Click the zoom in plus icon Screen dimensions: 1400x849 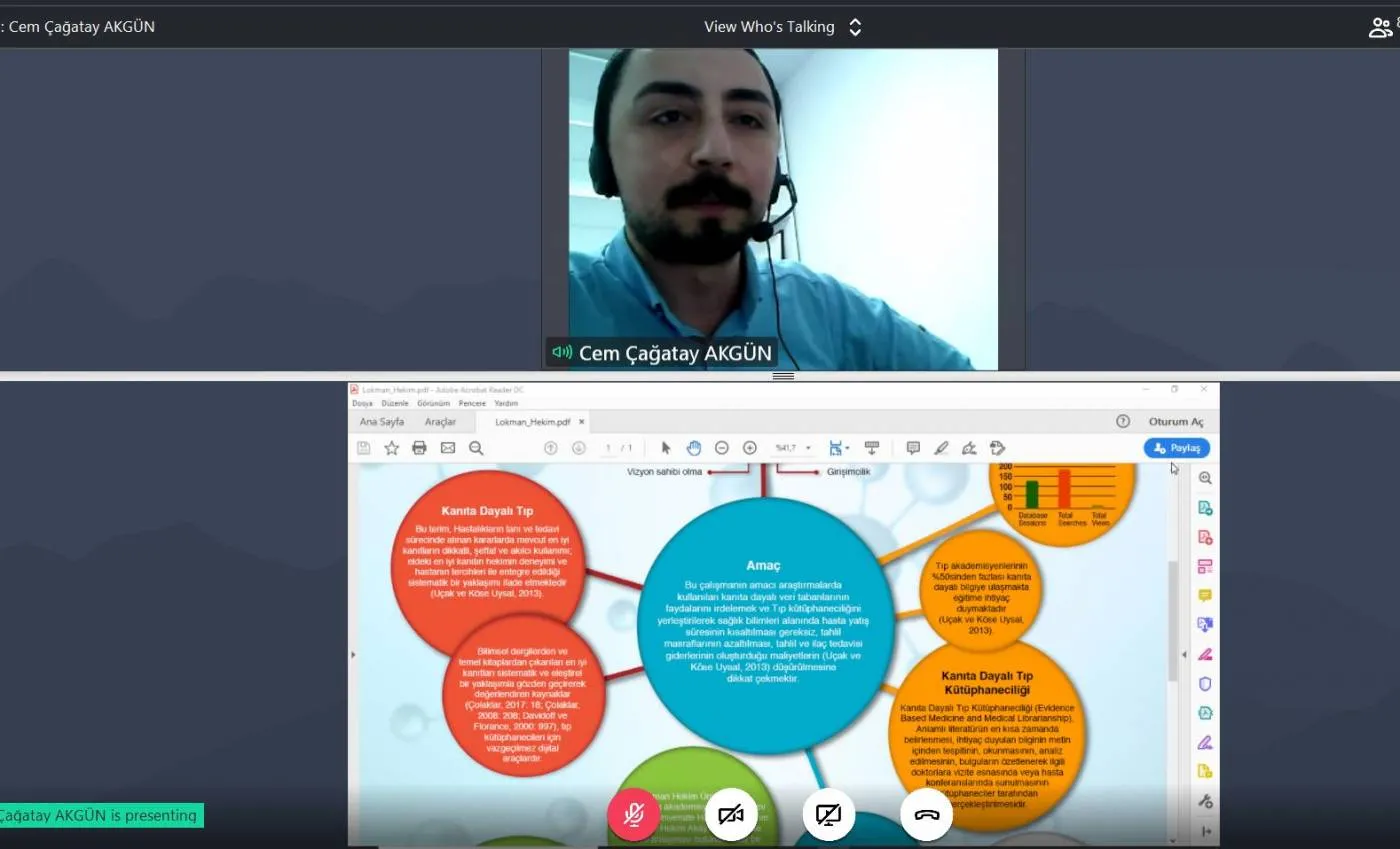click(x=750, y=448)
